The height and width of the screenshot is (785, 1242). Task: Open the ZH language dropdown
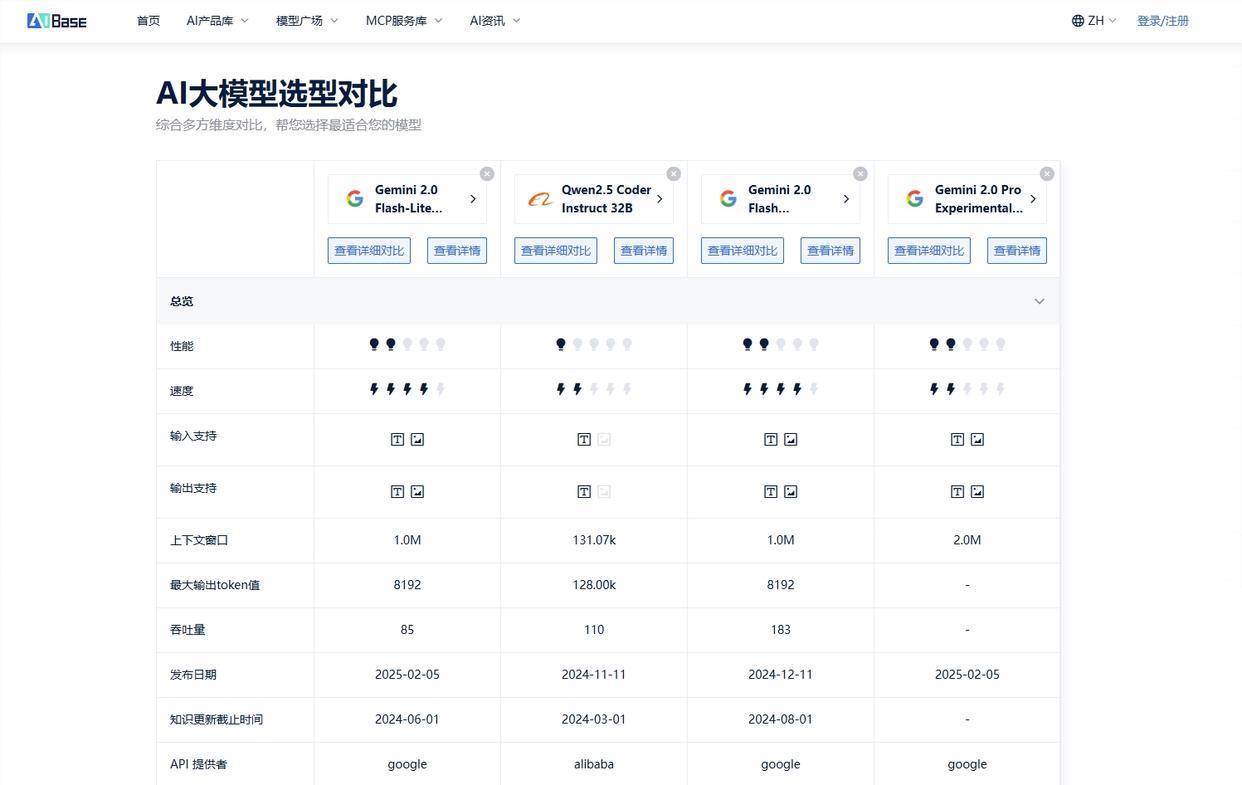(1094, 21)
